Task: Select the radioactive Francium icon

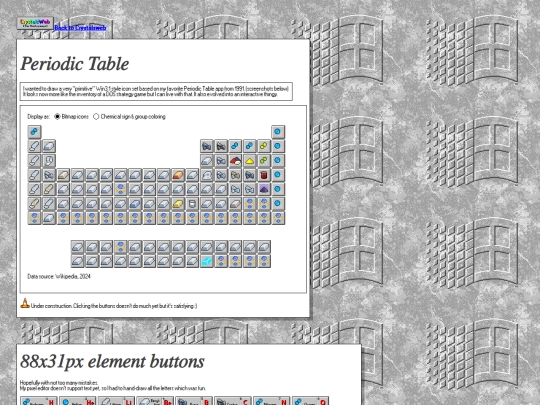Action: pyautogui.click(x=34, y=218)
